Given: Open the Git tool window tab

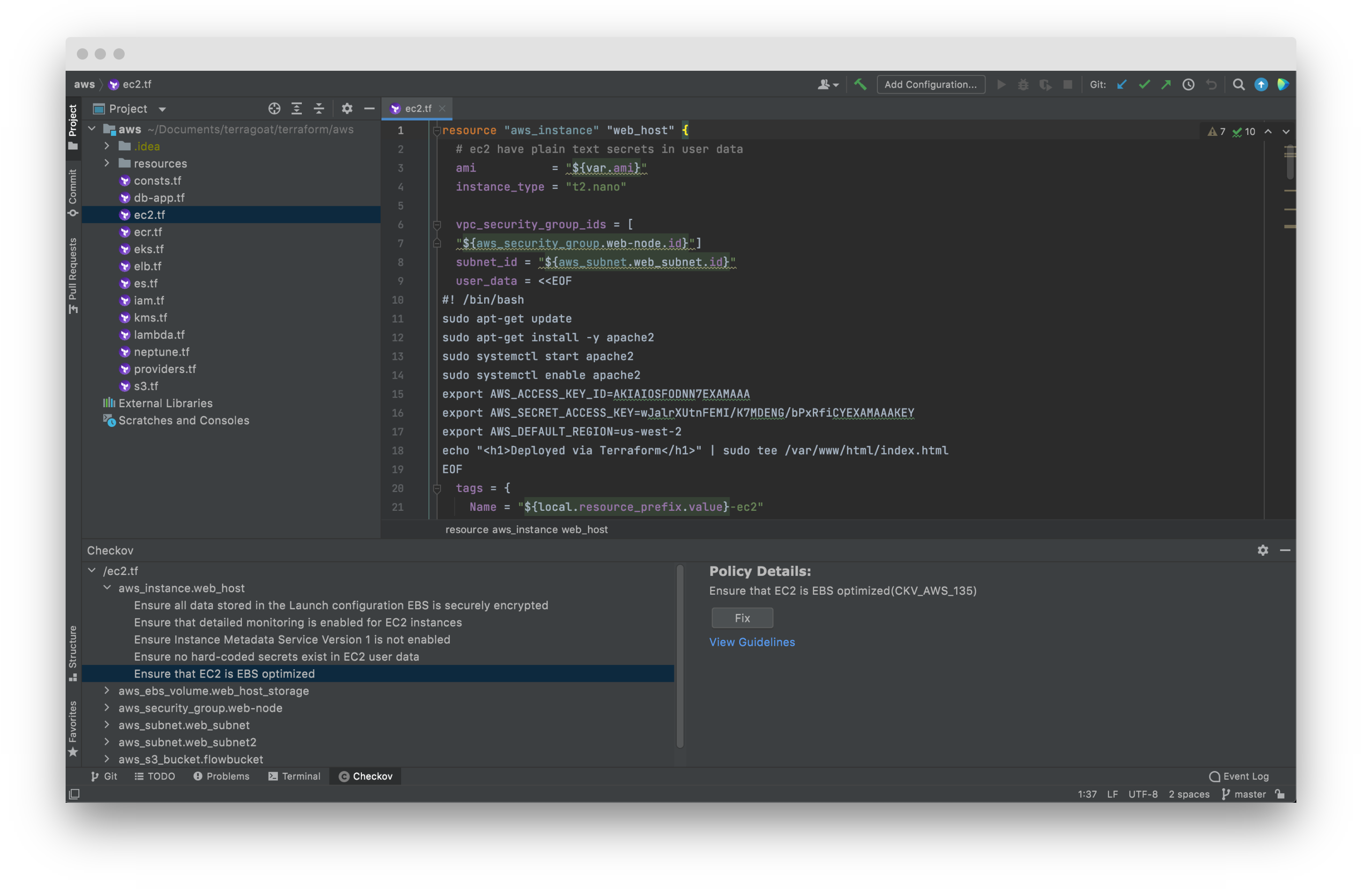Looking at the screenshot, I should click(104, 776).
